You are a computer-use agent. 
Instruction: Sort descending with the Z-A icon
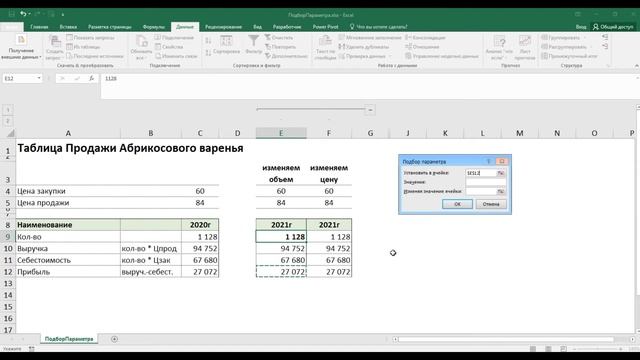(x=208, y=53)
